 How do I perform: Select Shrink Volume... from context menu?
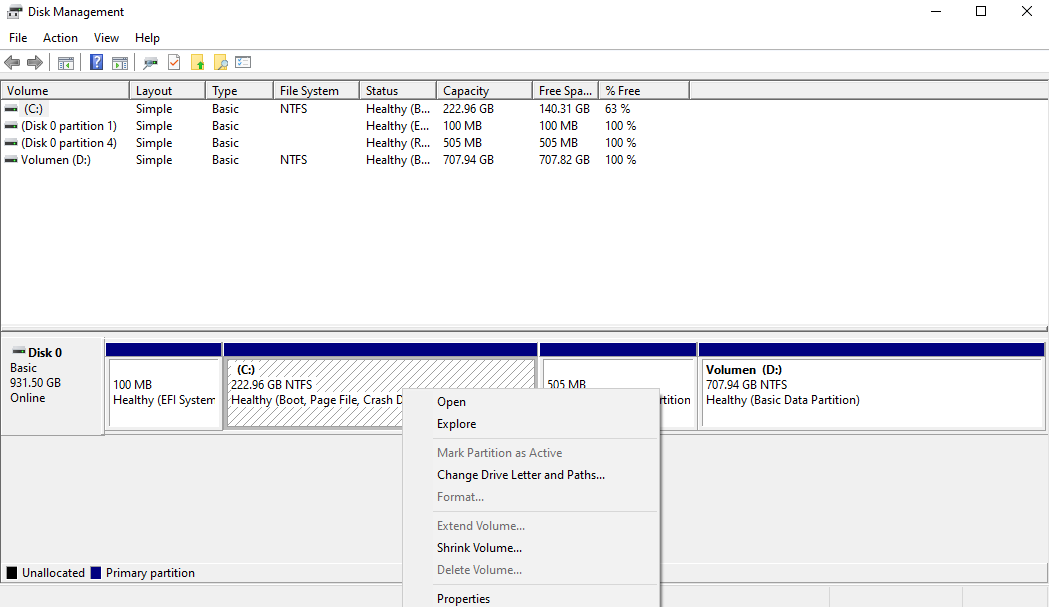[531, 547]
